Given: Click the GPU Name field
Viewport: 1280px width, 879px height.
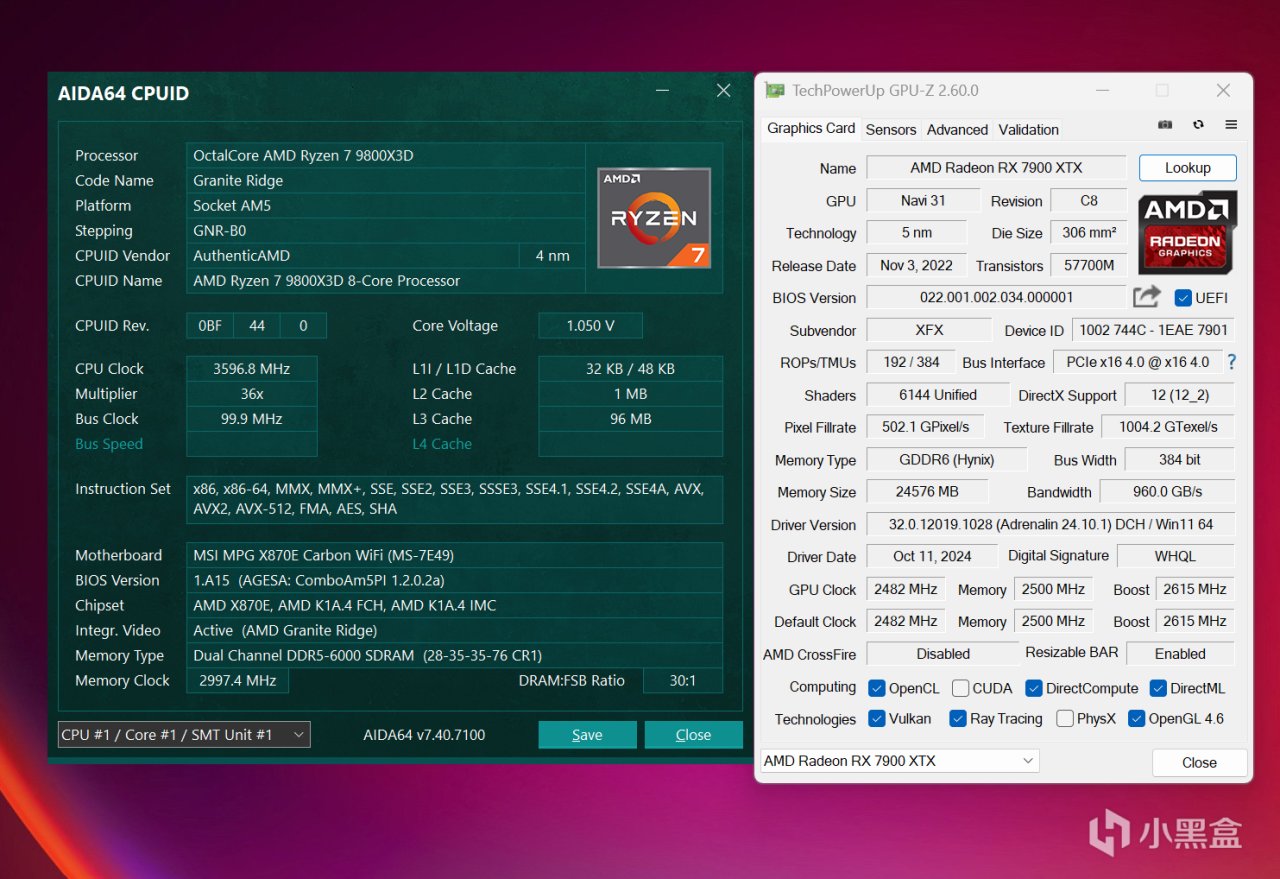Looking at the screenshot, I should [x=996, y=168].
